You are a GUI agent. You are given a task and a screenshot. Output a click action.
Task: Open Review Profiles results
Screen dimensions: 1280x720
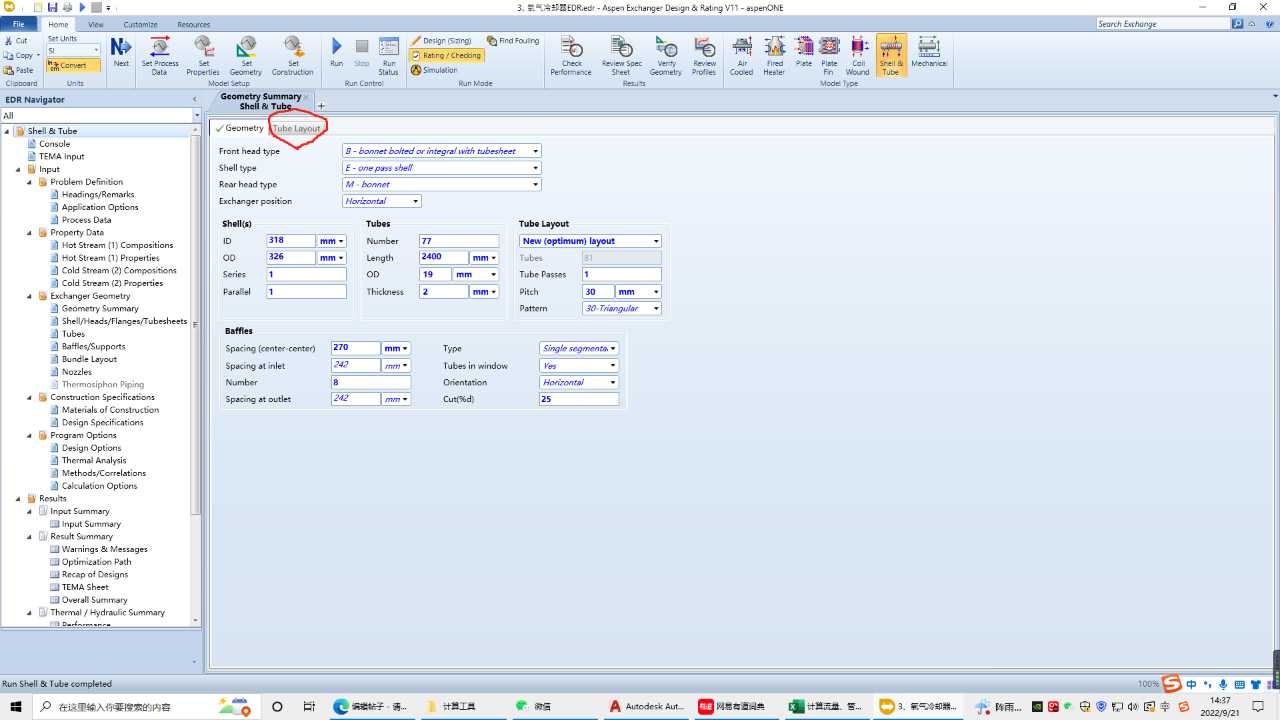point(705,55)
